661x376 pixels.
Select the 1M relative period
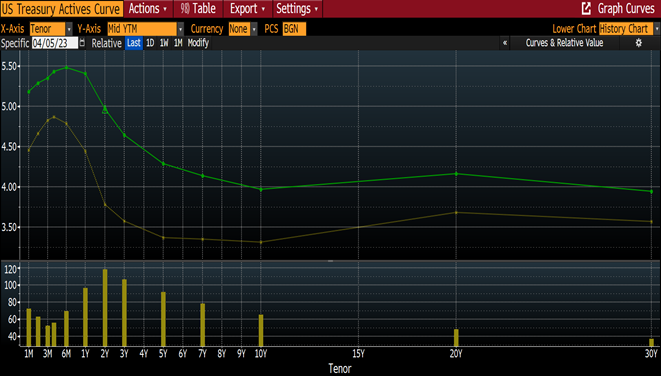[x=178, y=43]
